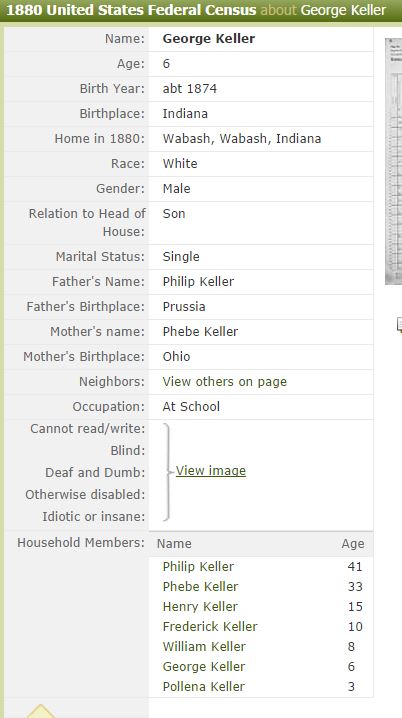Screen dimensions: 402x718
Task: Select household member Philip Keller, age 41
Action: pos(198,566)
